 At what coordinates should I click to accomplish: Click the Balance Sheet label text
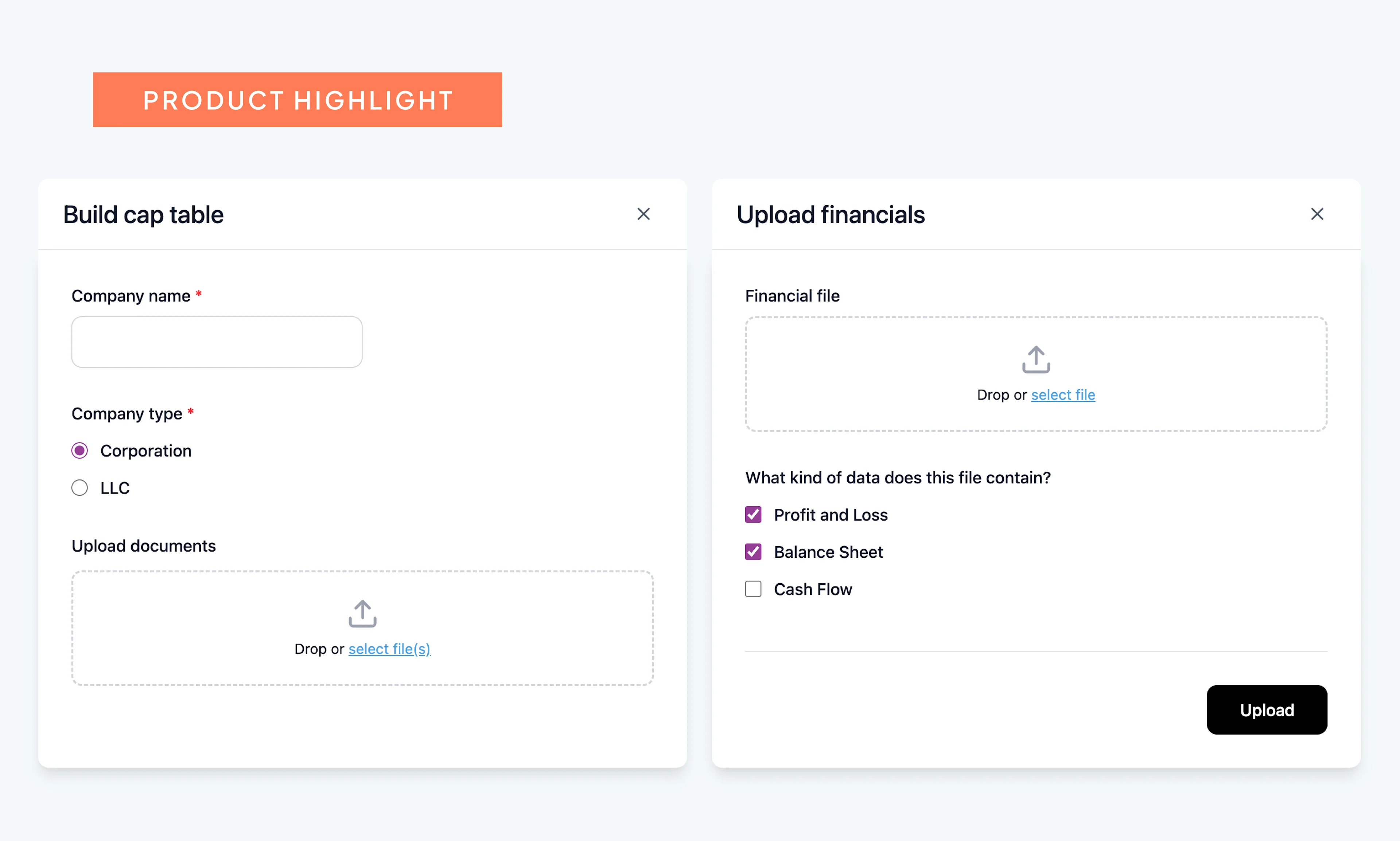click(829, 552)
